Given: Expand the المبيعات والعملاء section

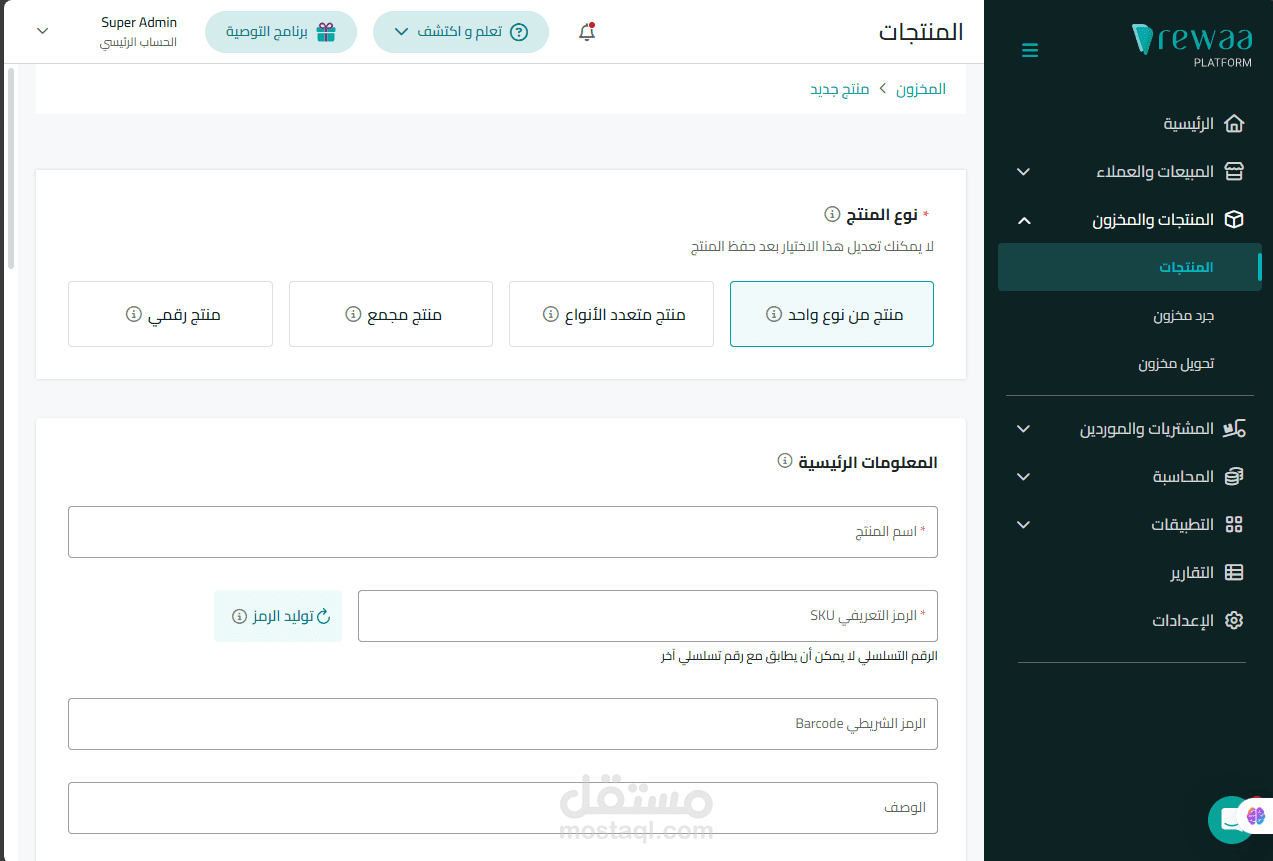Looking at the screenshot, I should tap(1022, 171).
